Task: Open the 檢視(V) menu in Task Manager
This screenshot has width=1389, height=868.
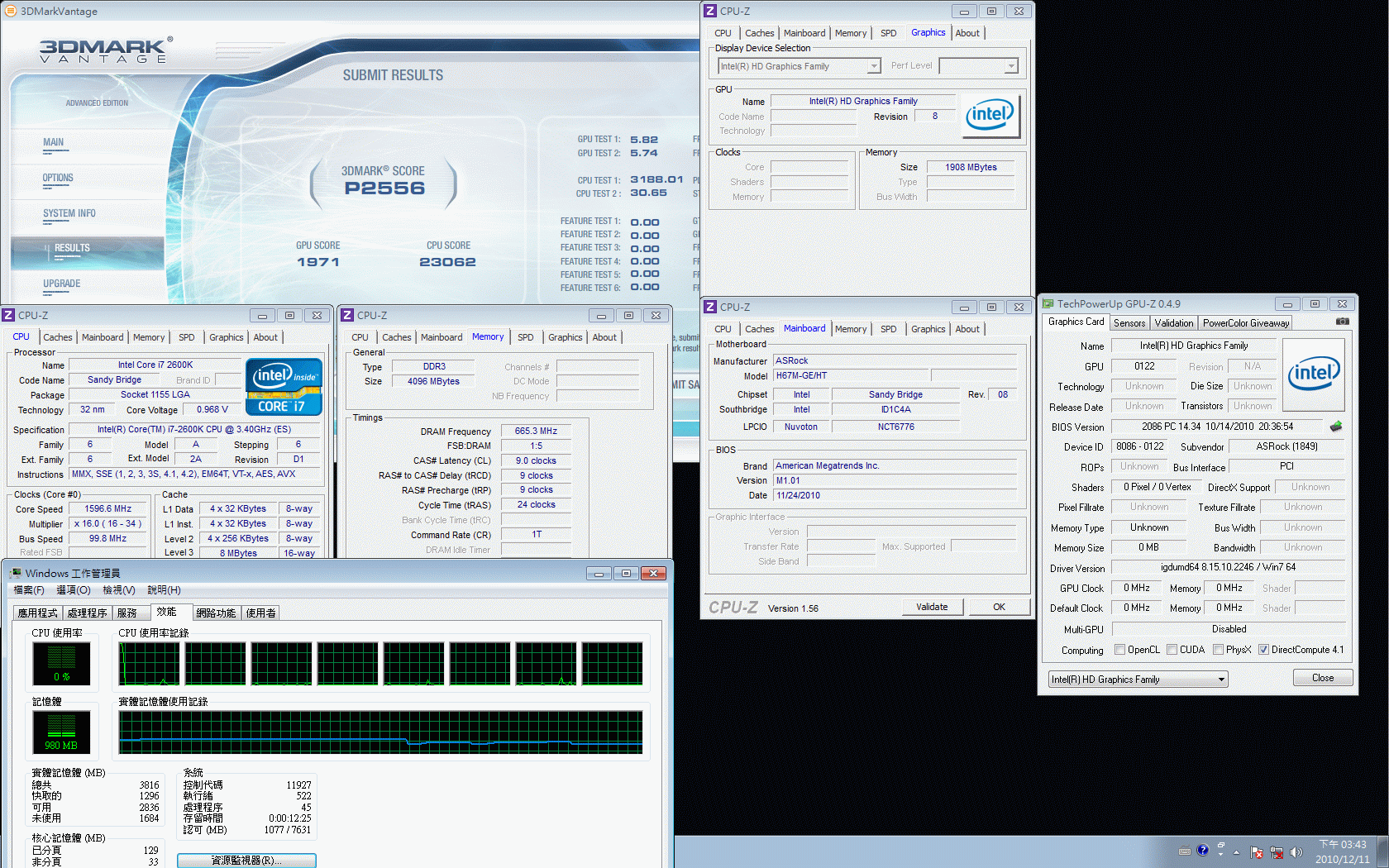Action: (x=119, y=589)
